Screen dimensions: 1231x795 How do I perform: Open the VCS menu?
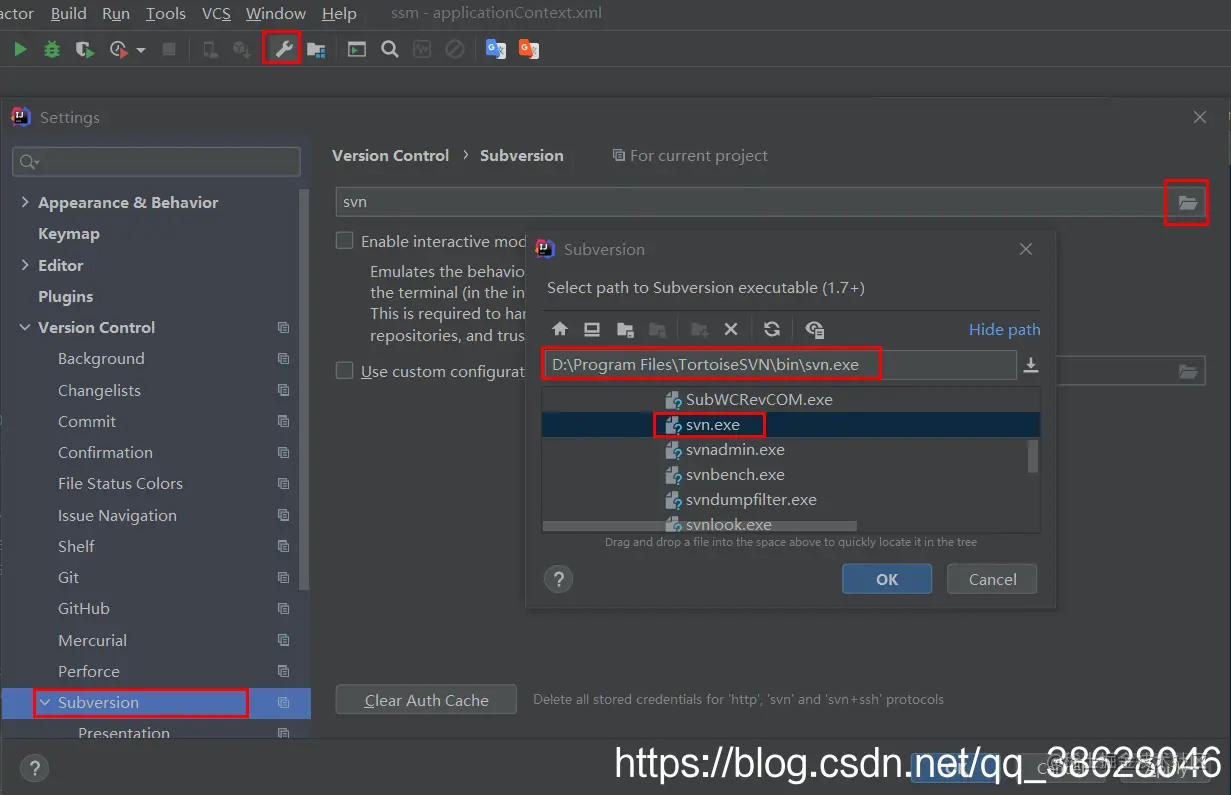[x=216, y=14]
